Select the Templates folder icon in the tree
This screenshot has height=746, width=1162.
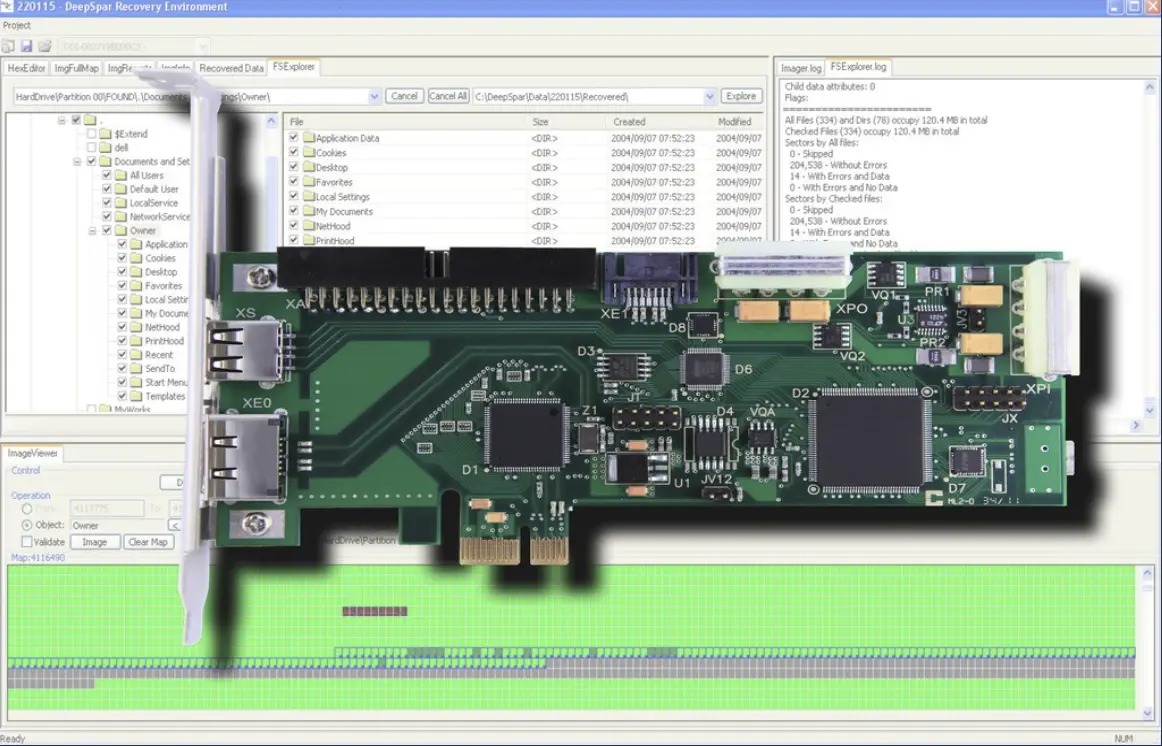pos(138,396)
